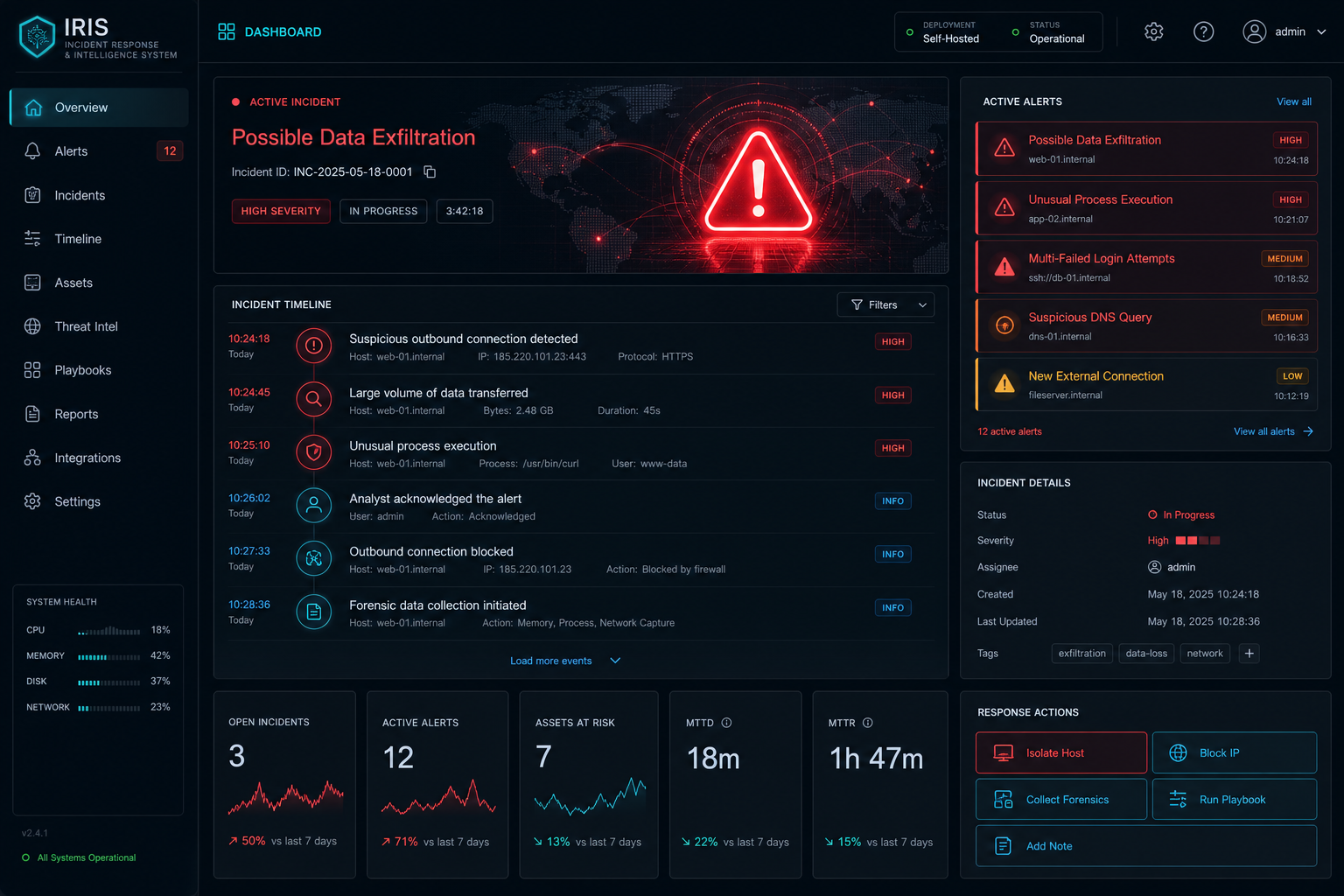The image size is (1344, 896).
Task: Click warning icon on Multi-Failed Login Attempts alert
Action: [1004, 267]
